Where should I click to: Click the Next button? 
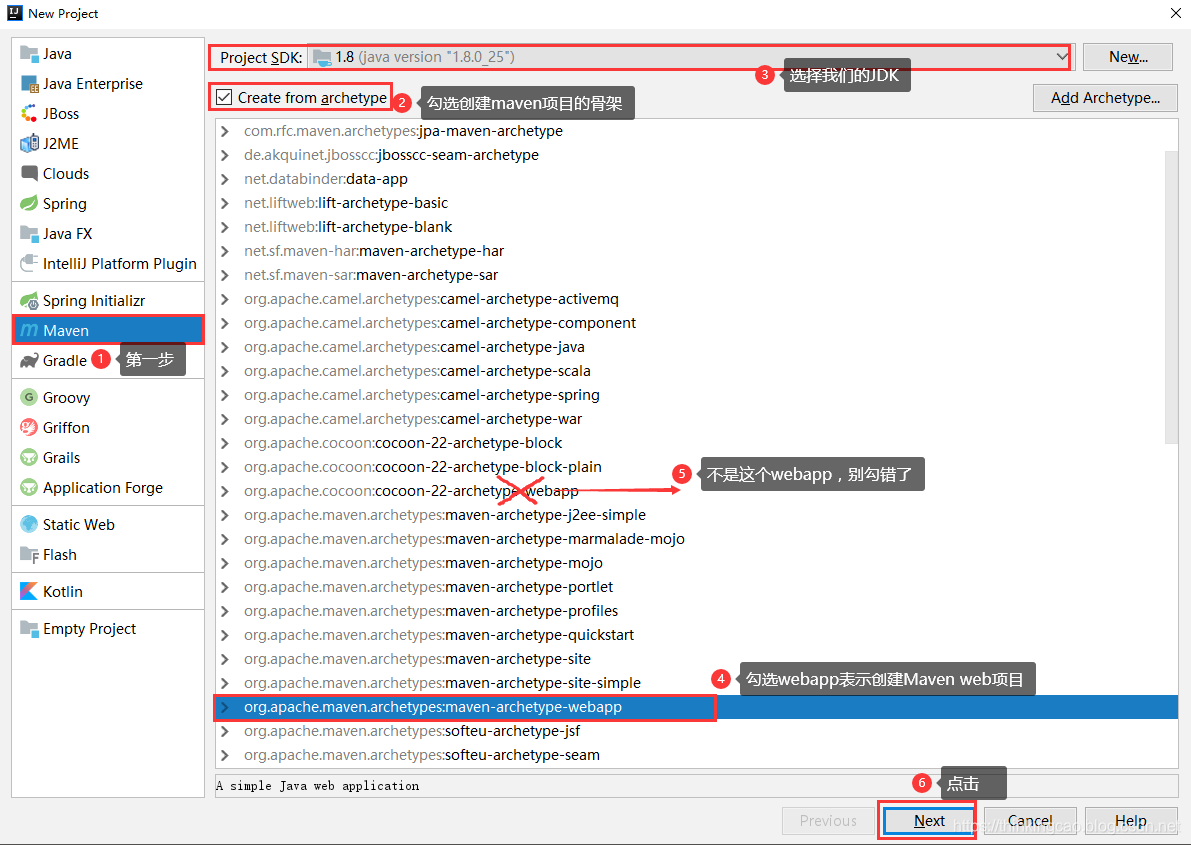pos(929,821)
